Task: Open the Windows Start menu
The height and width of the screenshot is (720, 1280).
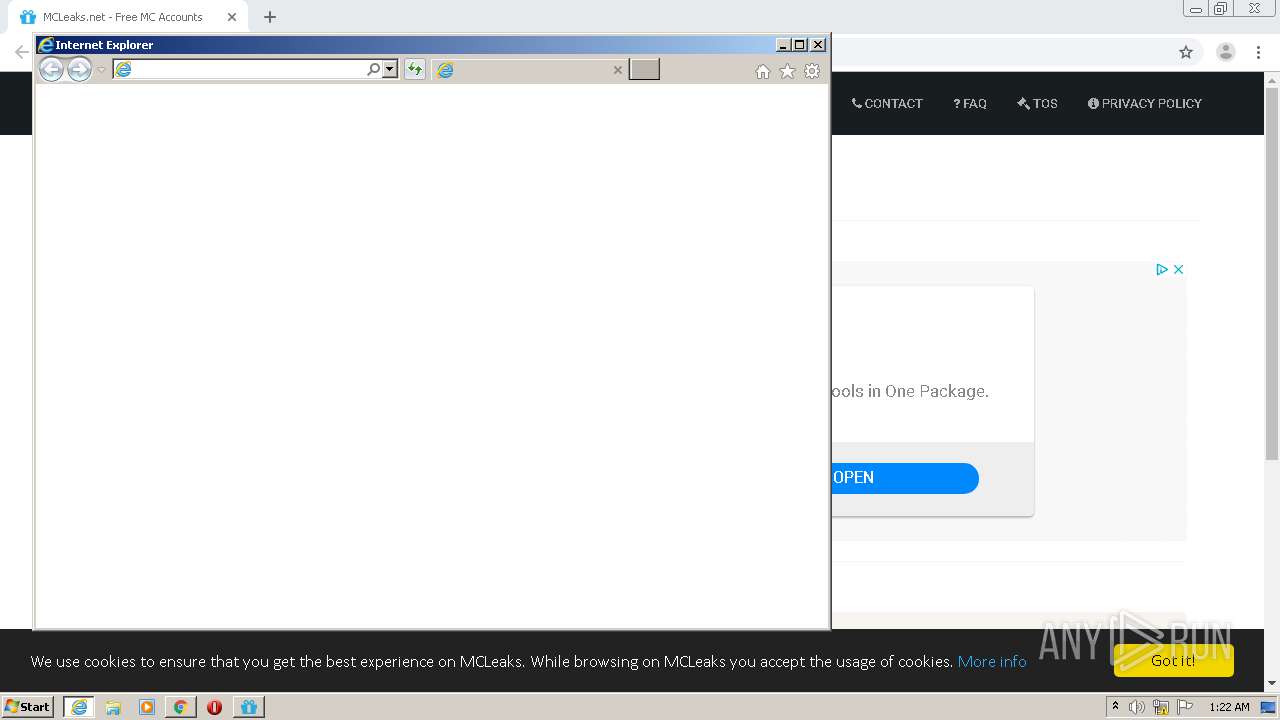Action: pyautogui.click(x=27, y=707)
